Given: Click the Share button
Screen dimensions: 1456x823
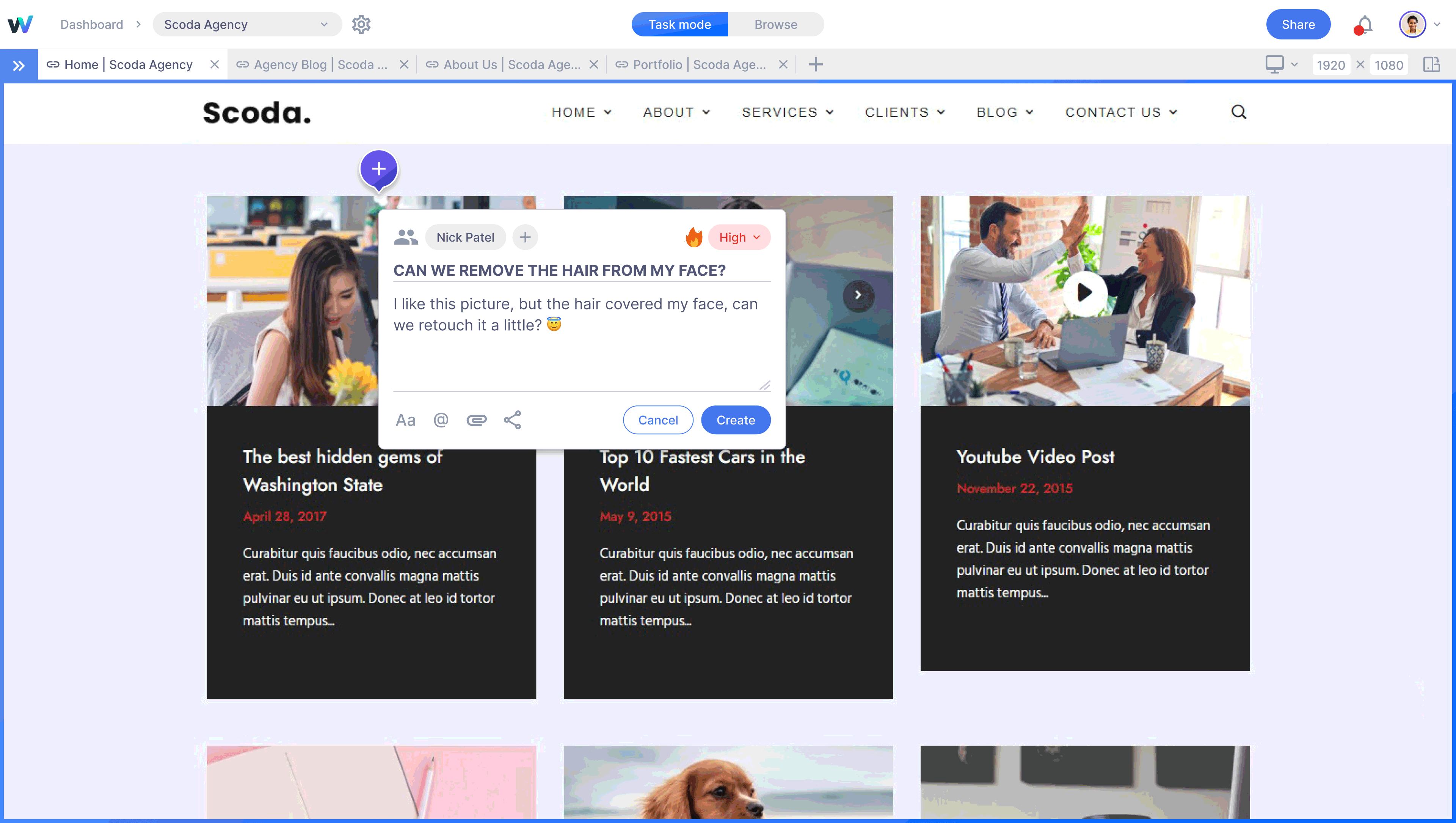Looking at the screenshot, I should [1298, 24].
